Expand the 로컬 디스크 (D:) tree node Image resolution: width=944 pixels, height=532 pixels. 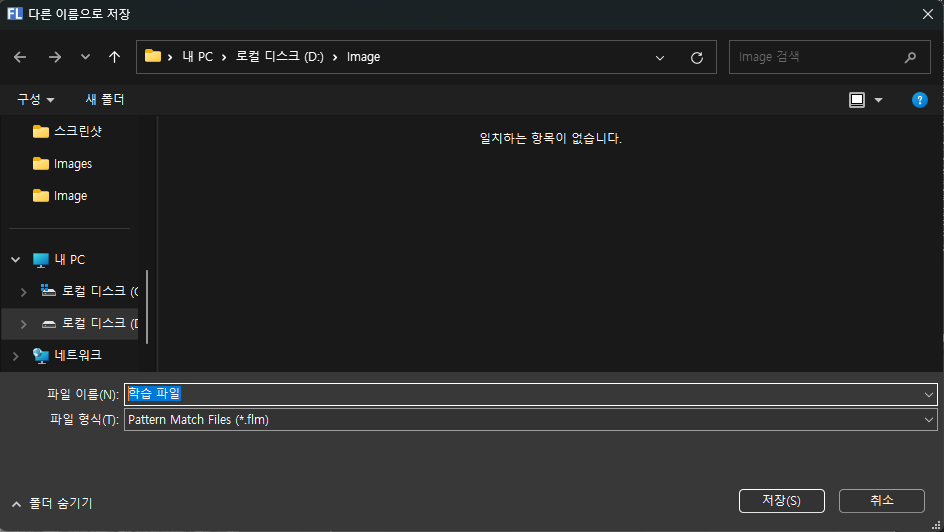[x=23, y=324]
